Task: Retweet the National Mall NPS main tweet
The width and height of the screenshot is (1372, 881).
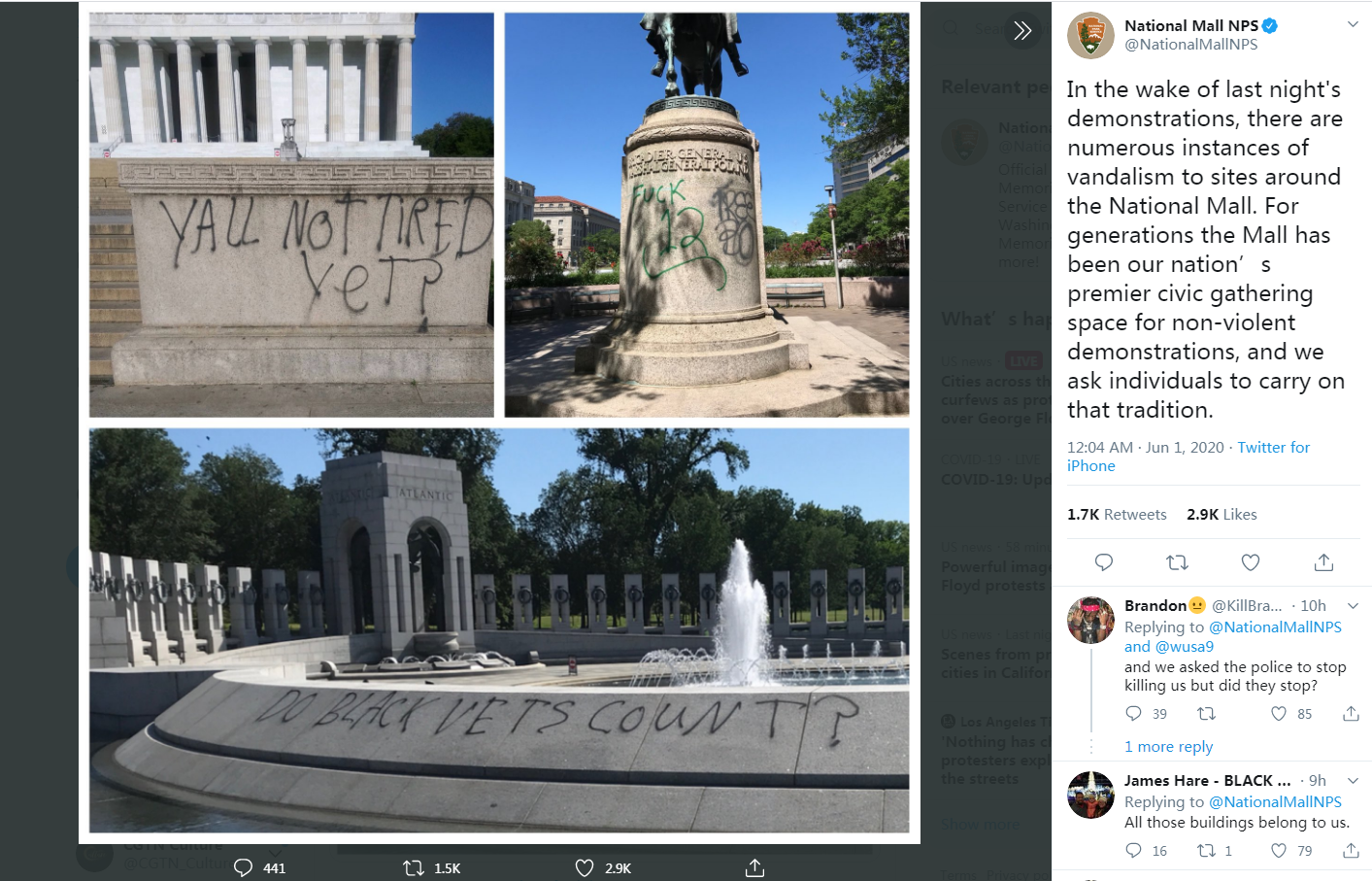Action: (x=1177, y=562)
